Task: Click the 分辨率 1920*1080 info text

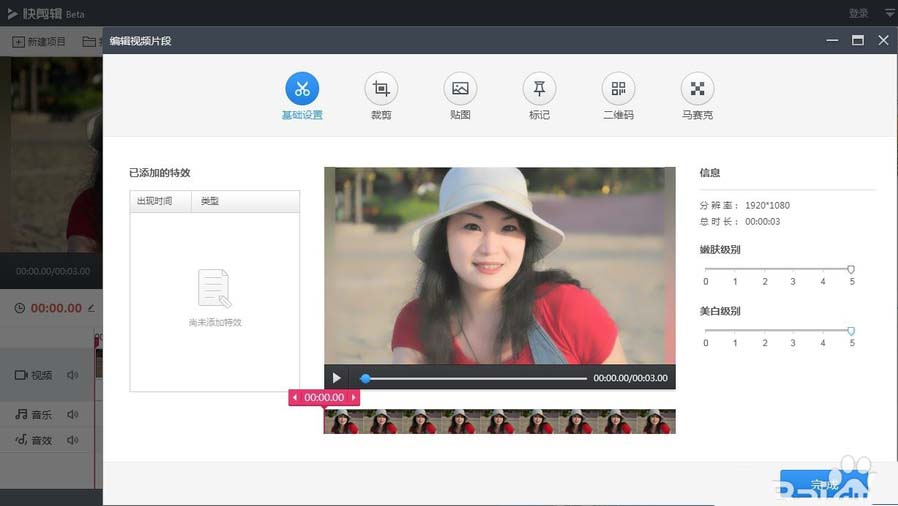Action: [745, 205]
